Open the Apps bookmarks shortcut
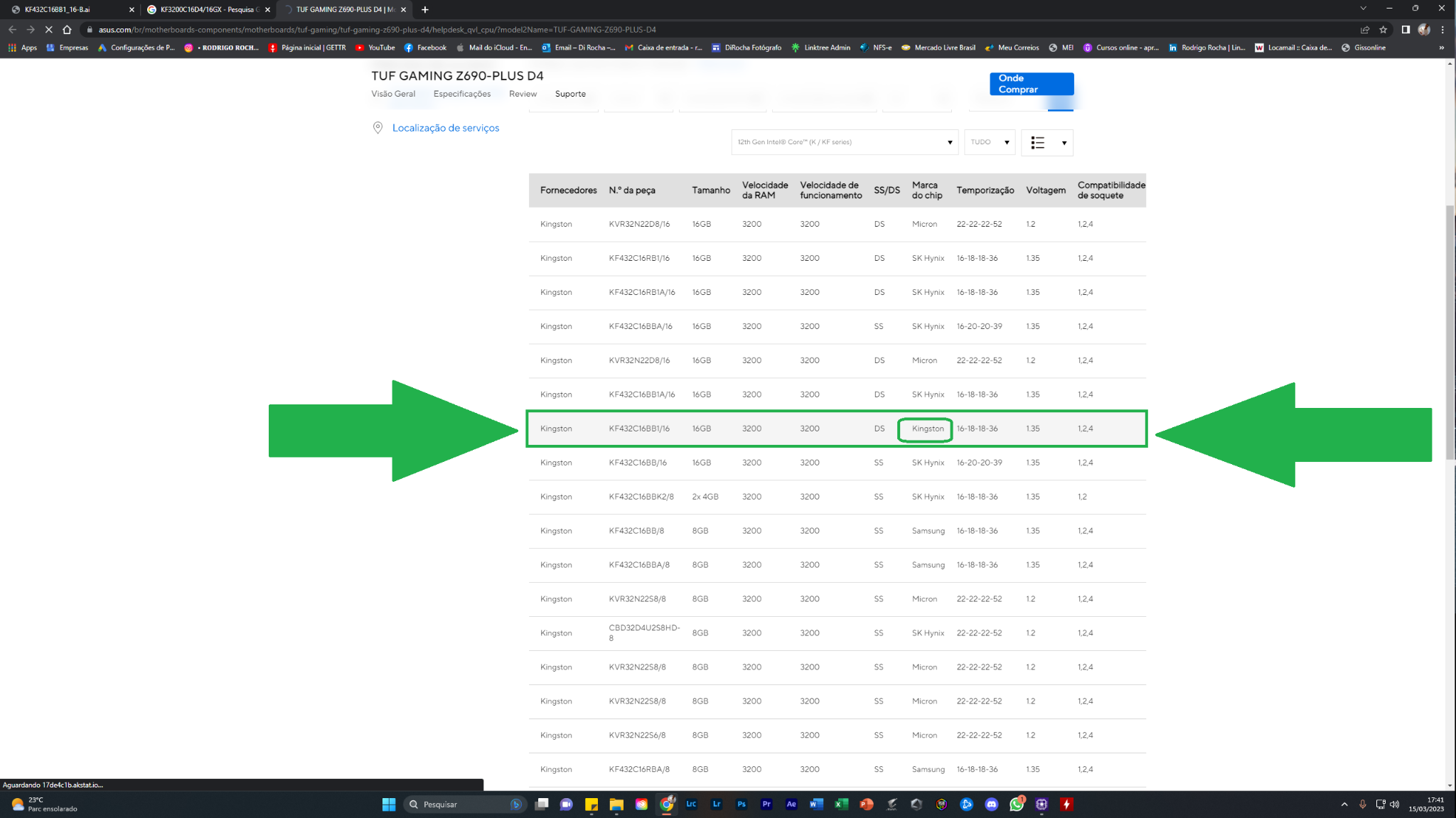Viewport: 1456px width, 818px height. coord(23,48)
